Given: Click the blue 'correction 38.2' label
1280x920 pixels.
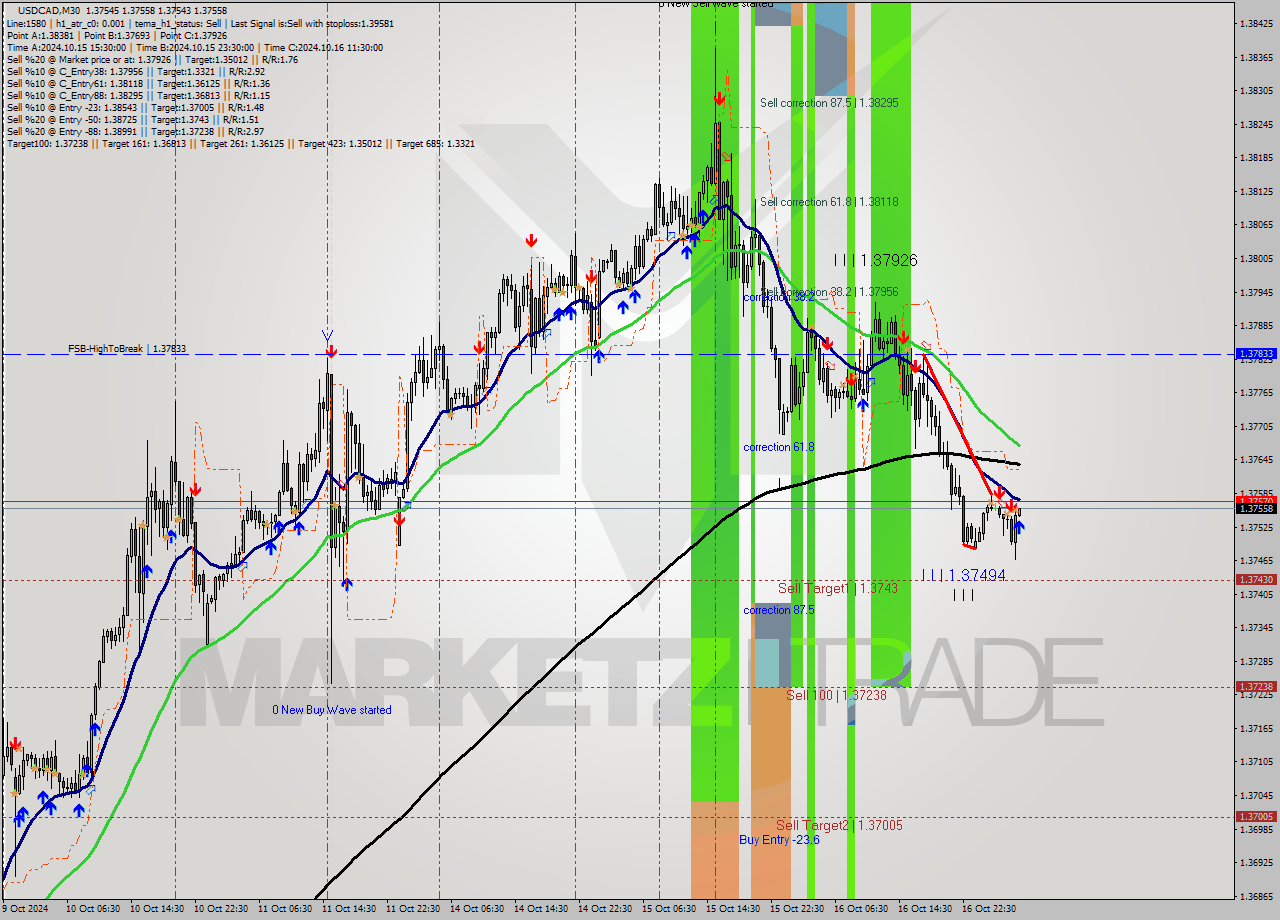Looking at the screenshot, I should point(778,297).
